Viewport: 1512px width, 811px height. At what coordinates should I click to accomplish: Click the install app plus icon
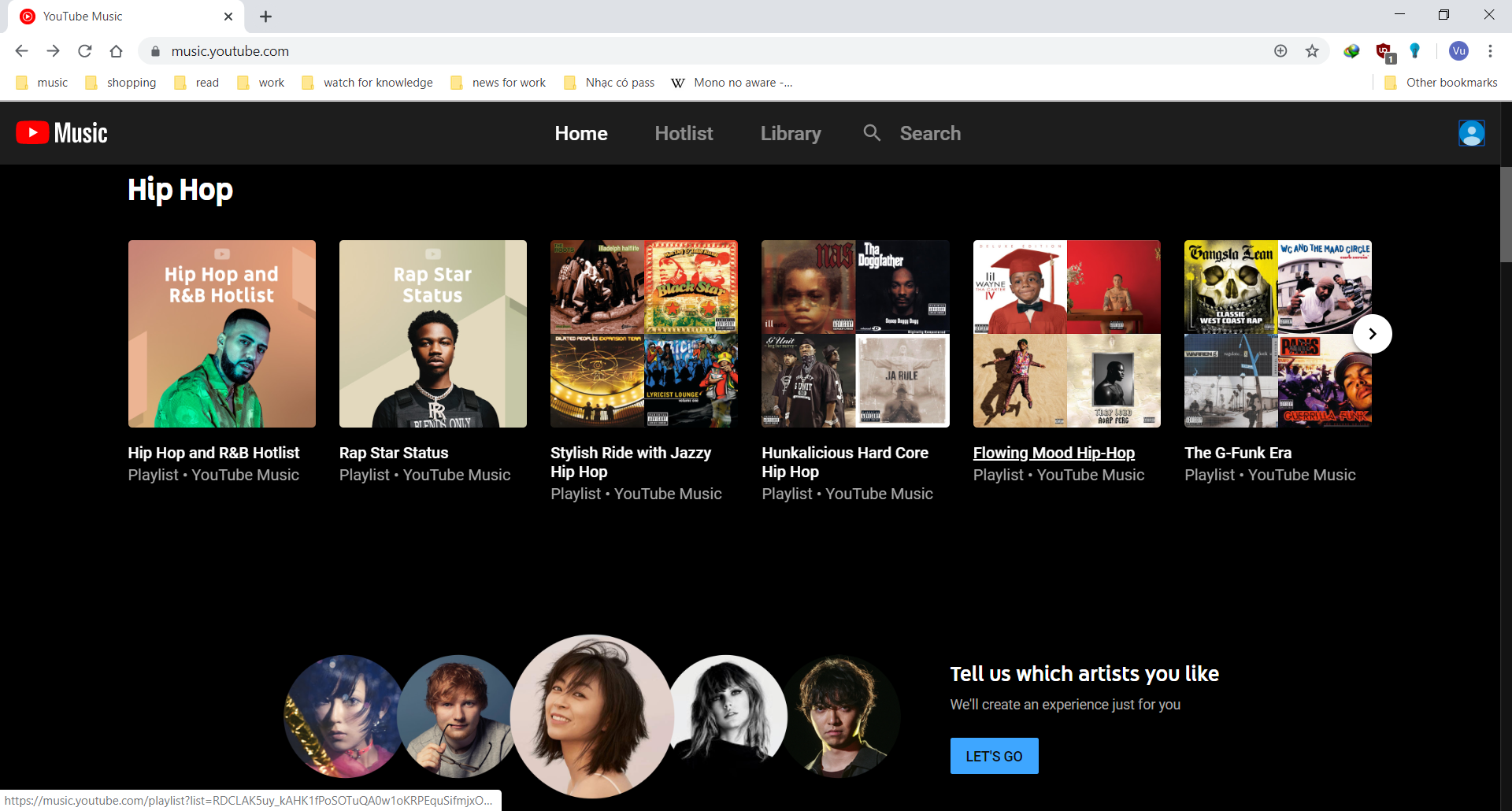click(1280, 51)
